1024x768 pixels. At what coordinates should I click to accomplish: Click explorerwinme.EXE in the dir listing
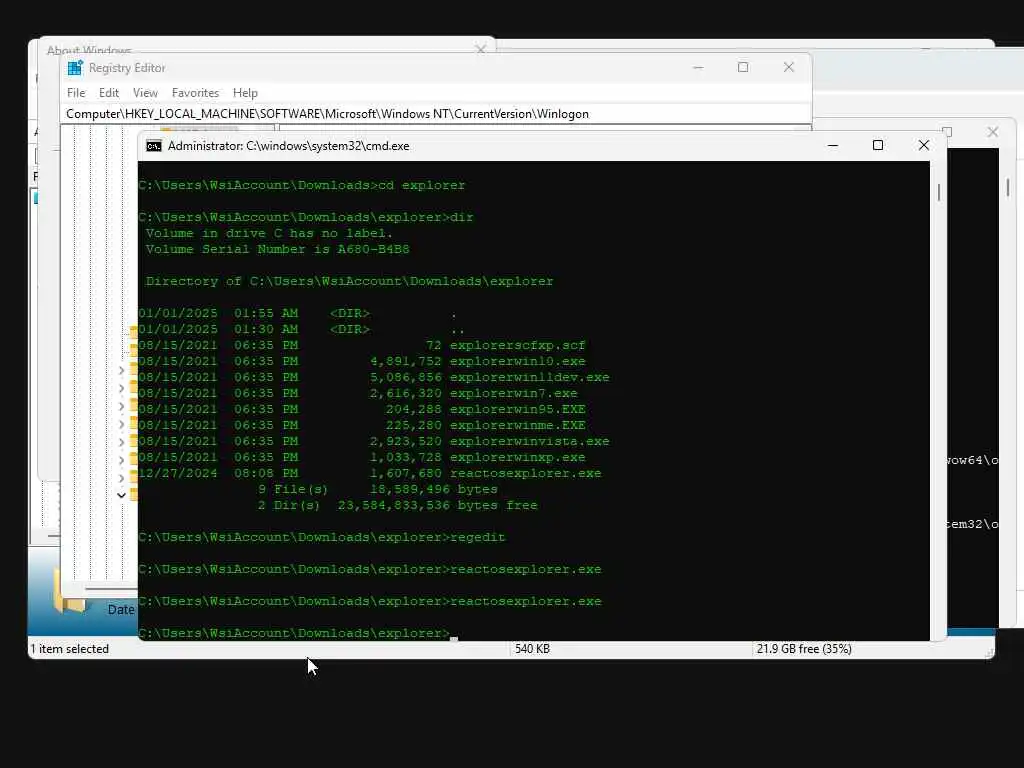[x=517, y=426]
